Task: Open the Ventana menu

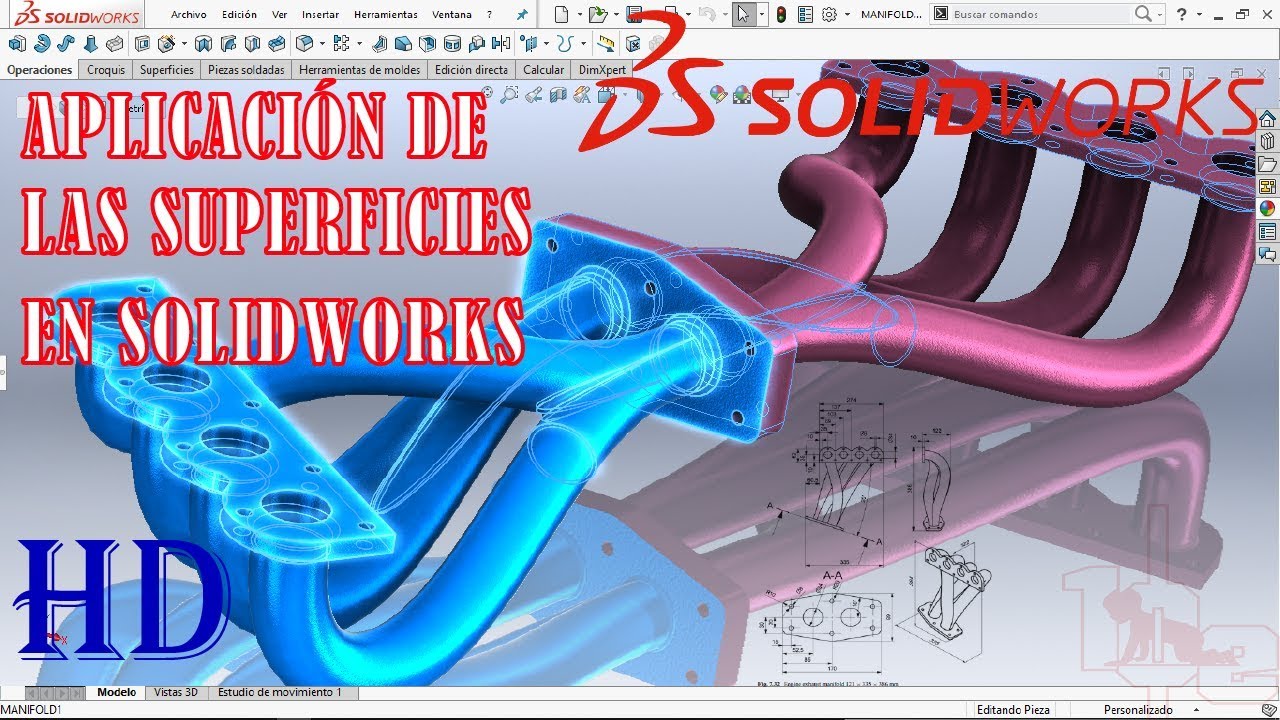Action: (x=452, y=14)
